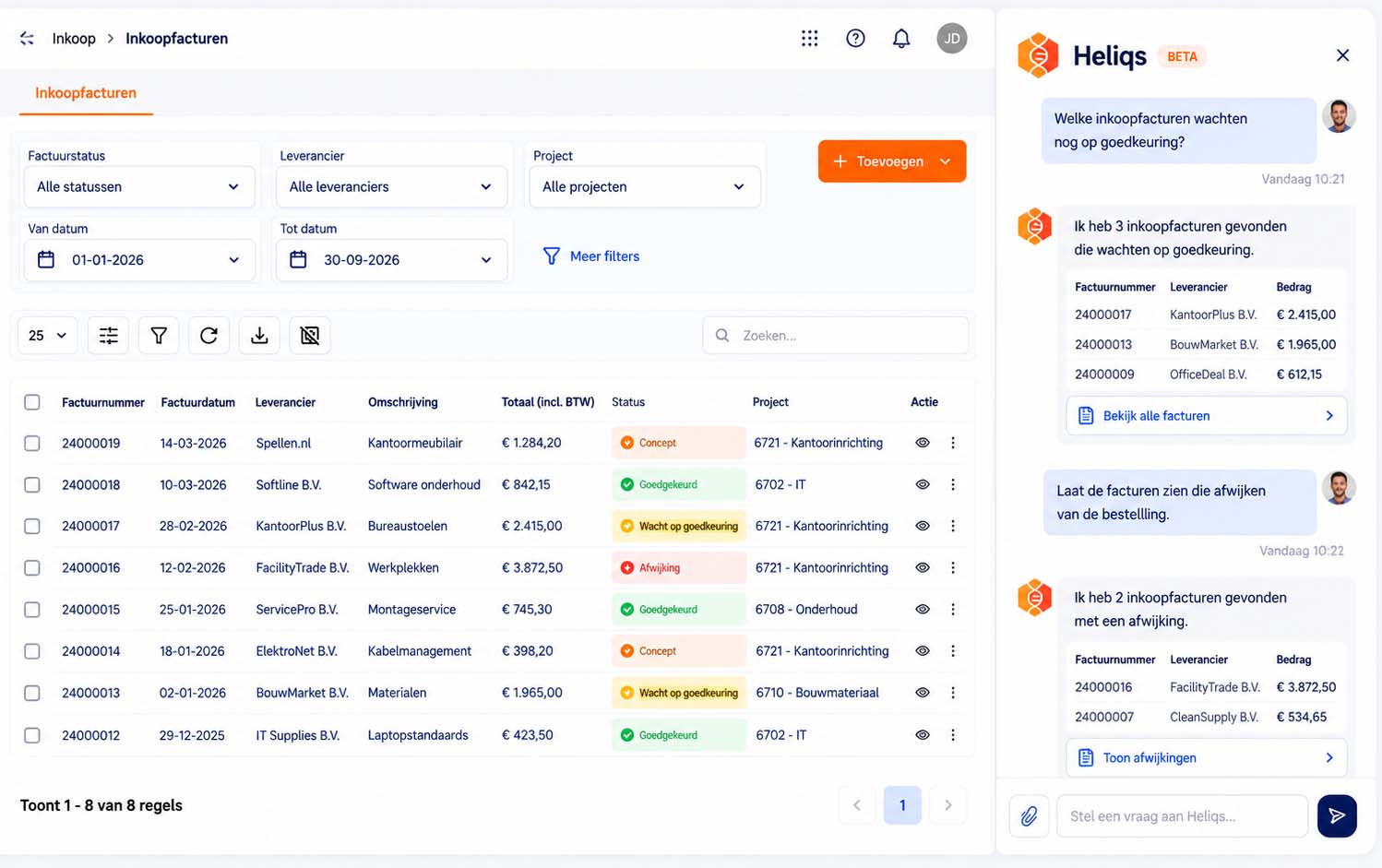Viewport: 1382px width, 868px height.
Task: Open row menu for invoice 24000019
Action: pyautogui.click(x=953, y=443)
